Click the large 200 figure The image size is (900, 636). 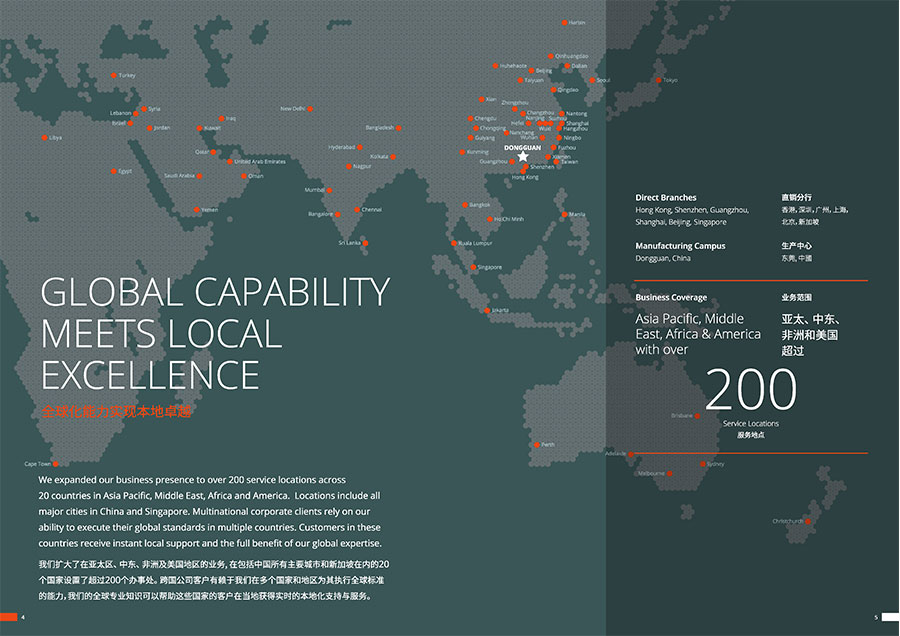pos(751,390)
